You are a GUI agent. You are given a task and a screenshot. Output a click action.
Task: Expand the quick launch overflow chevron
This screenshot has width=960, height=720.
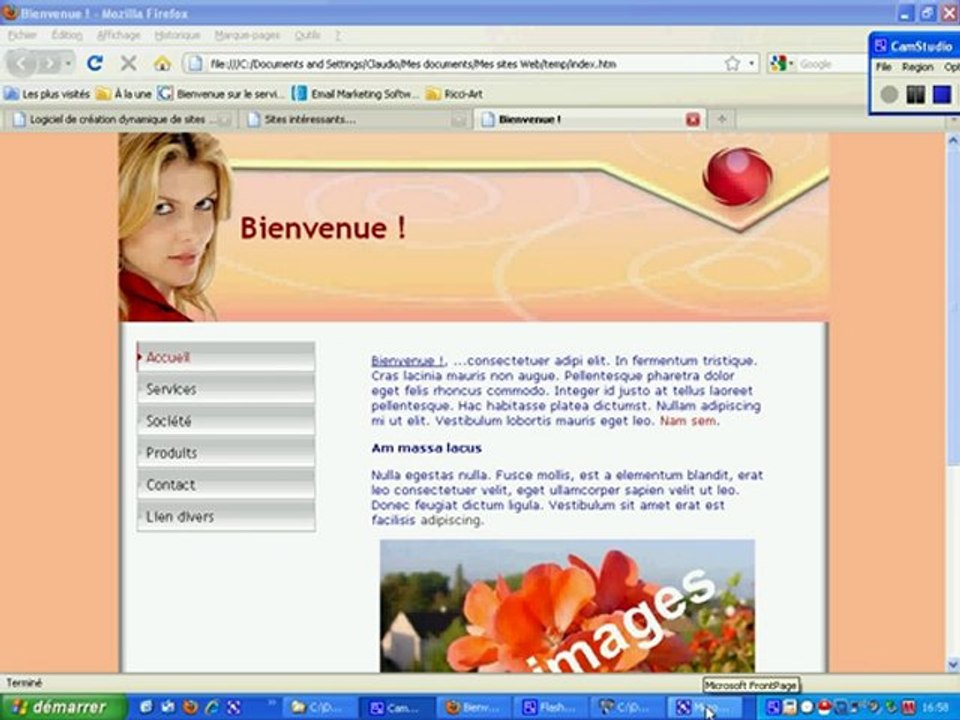click(271, 703)
